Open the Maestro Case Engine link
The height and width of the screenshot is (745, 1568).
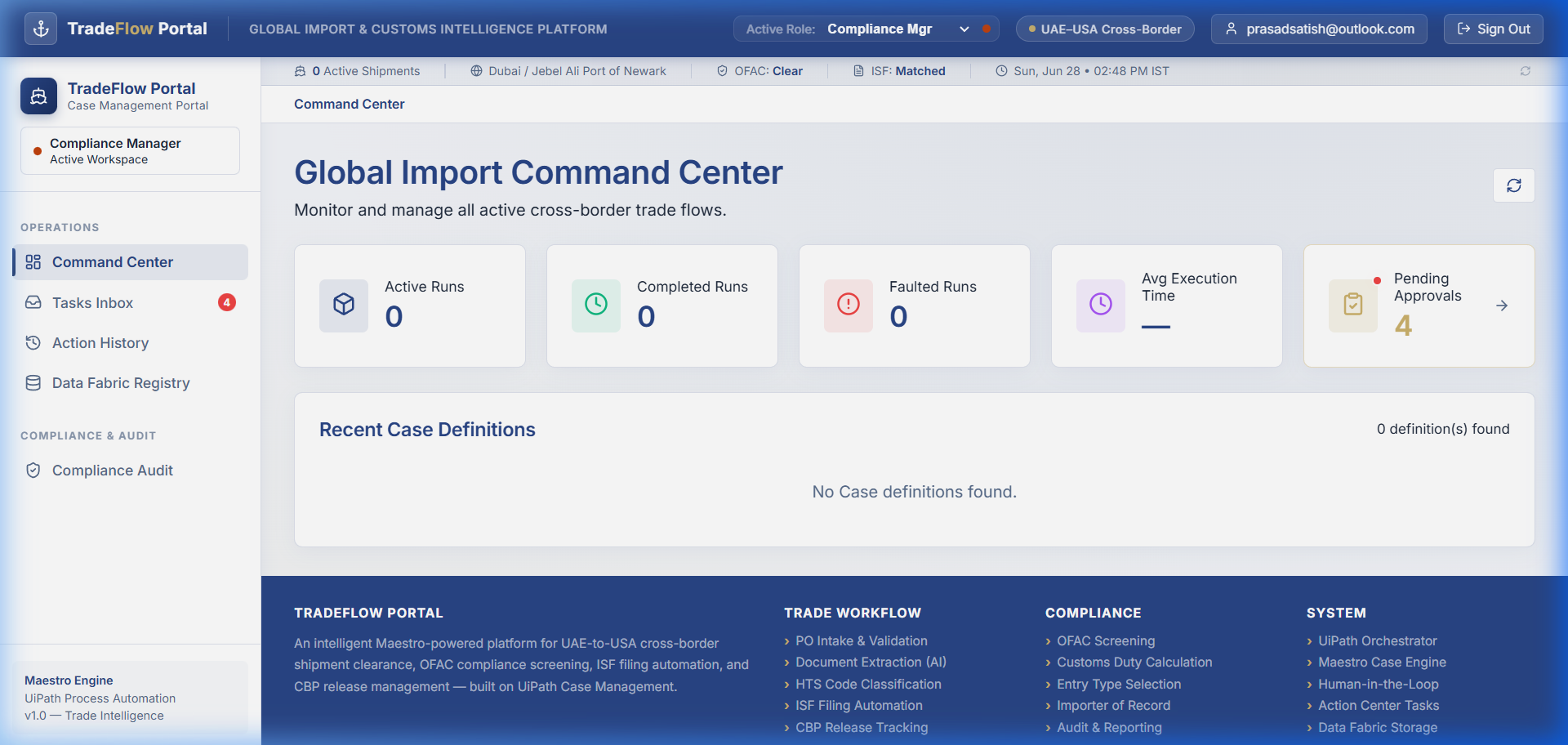point(1382,662)
